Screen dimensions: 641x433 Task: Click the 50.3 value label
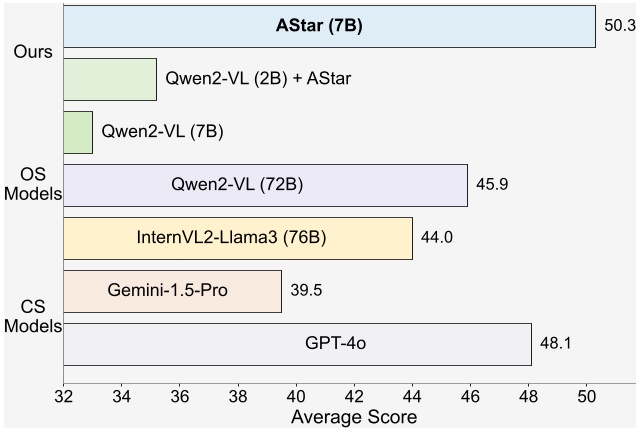tap(618, 26)
